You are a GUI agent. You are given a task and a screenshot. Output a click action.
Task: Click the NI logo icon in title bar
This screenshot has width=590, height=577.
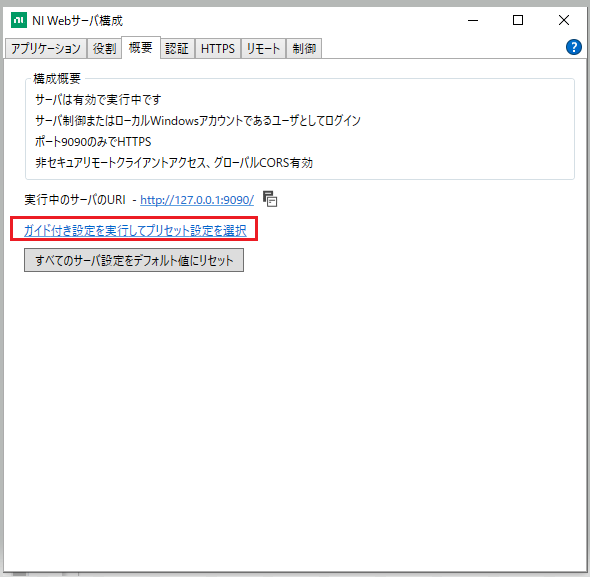(x=19, y=20)
